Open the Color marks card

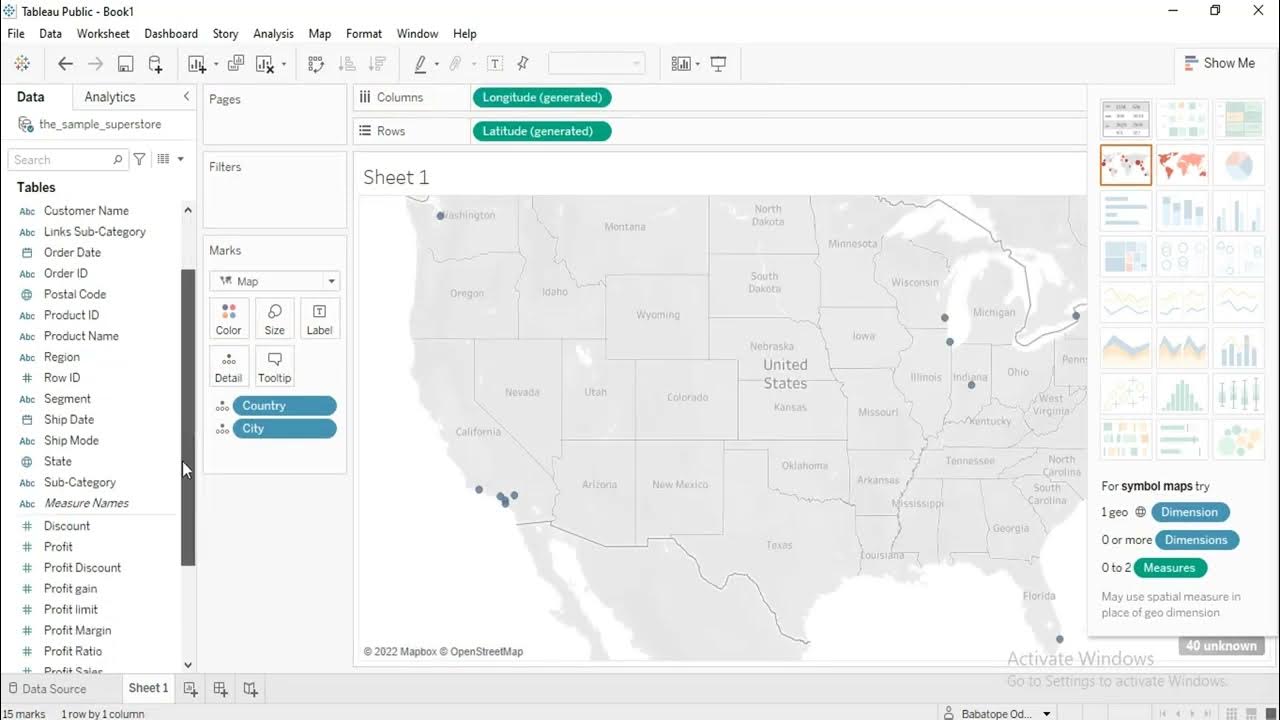[x=228, y=318]
